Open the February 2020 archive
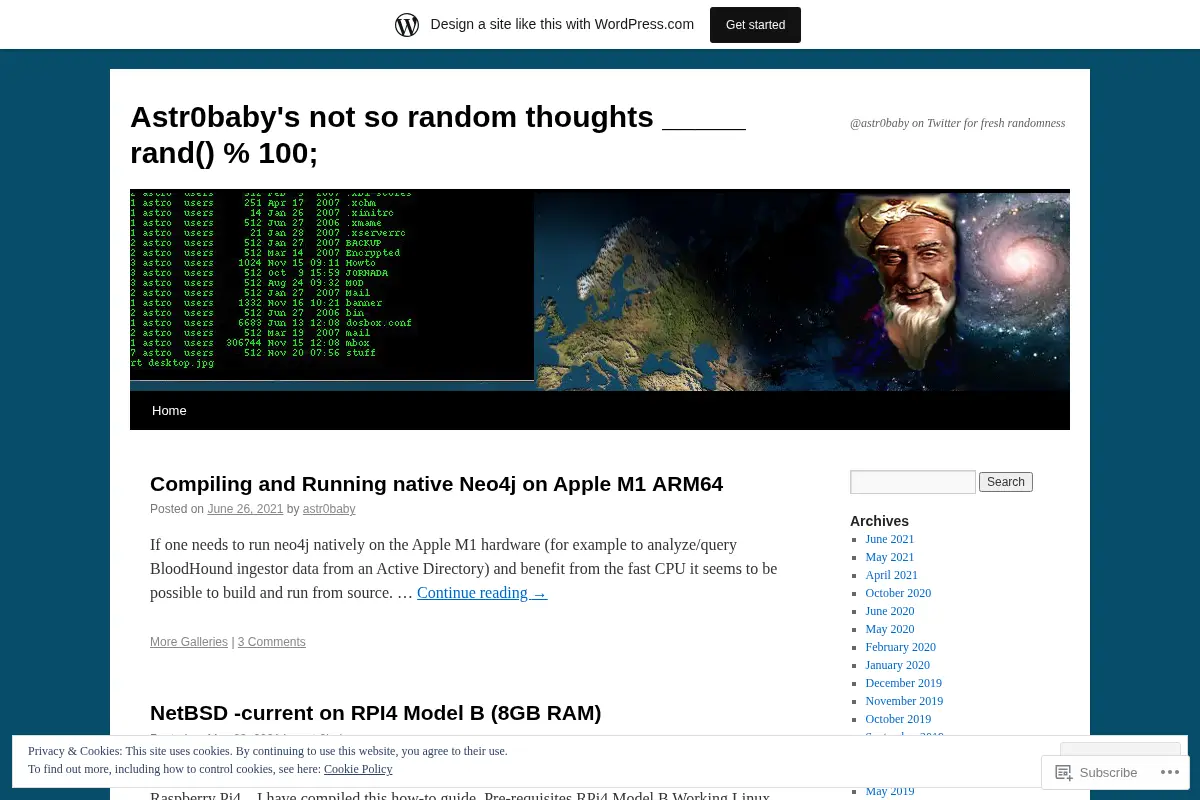1200x800 pixels. click(901, 647)
